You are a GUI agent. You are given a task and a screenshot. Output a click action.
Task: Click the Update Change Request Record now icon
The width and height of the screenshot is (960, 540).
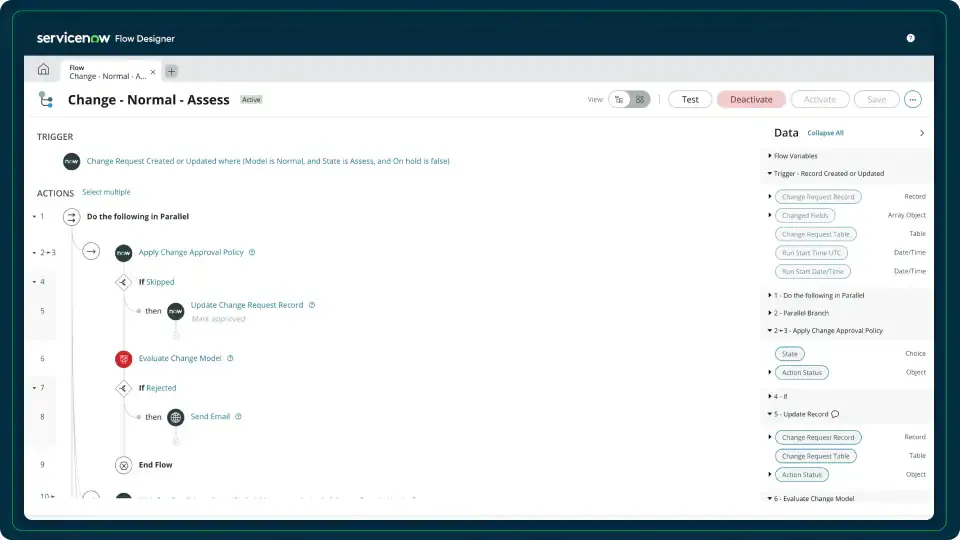coord(176,311)
